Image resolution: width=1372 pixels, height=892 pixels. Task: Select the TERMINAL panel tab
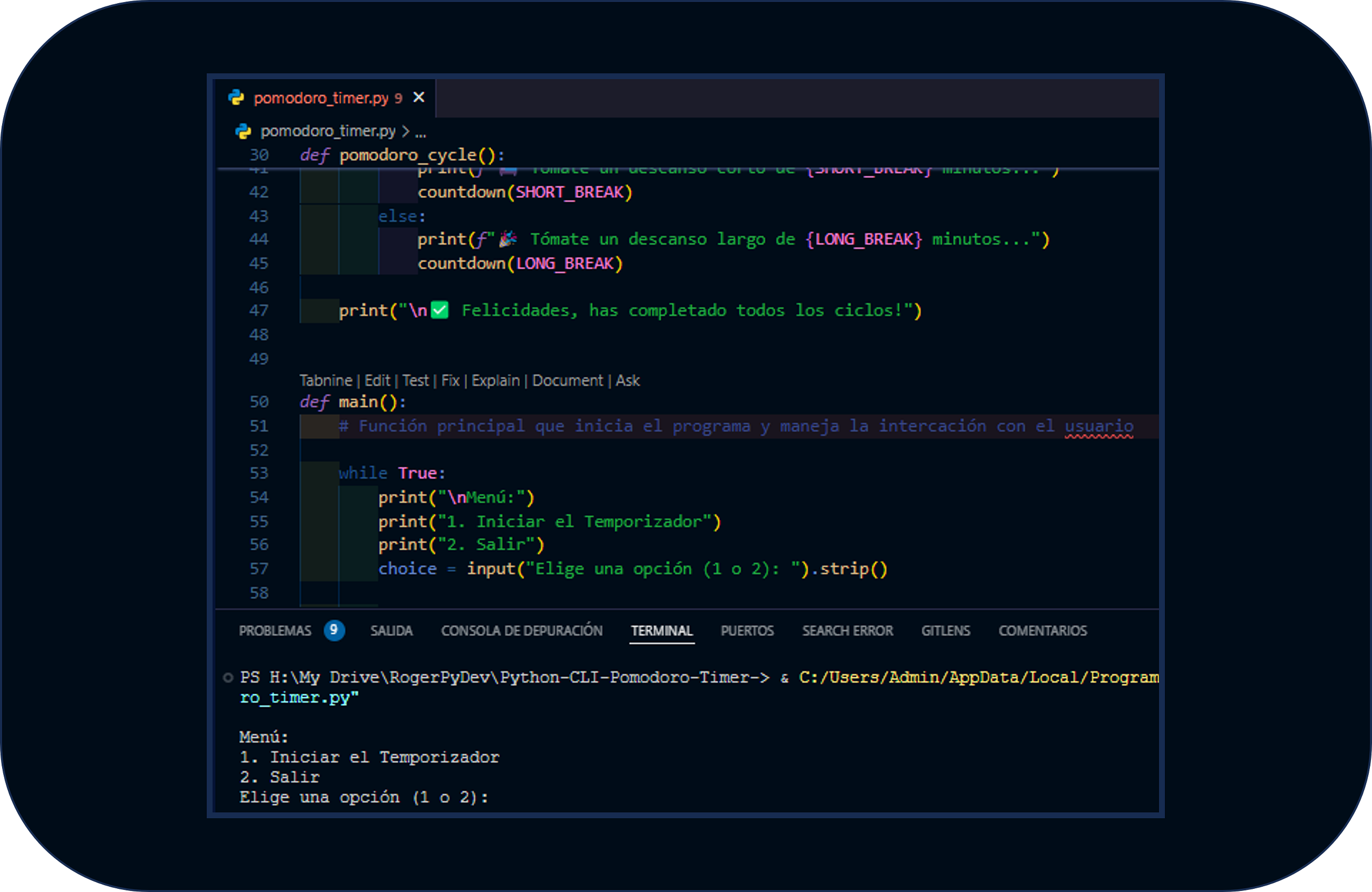662,630
